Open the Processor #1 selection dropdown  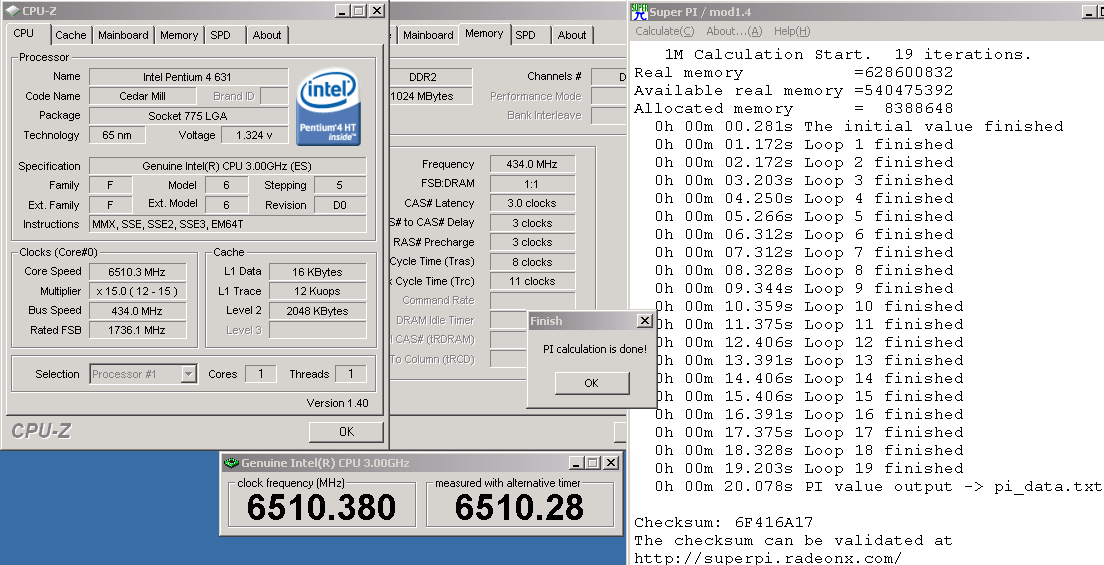point(188,374)
